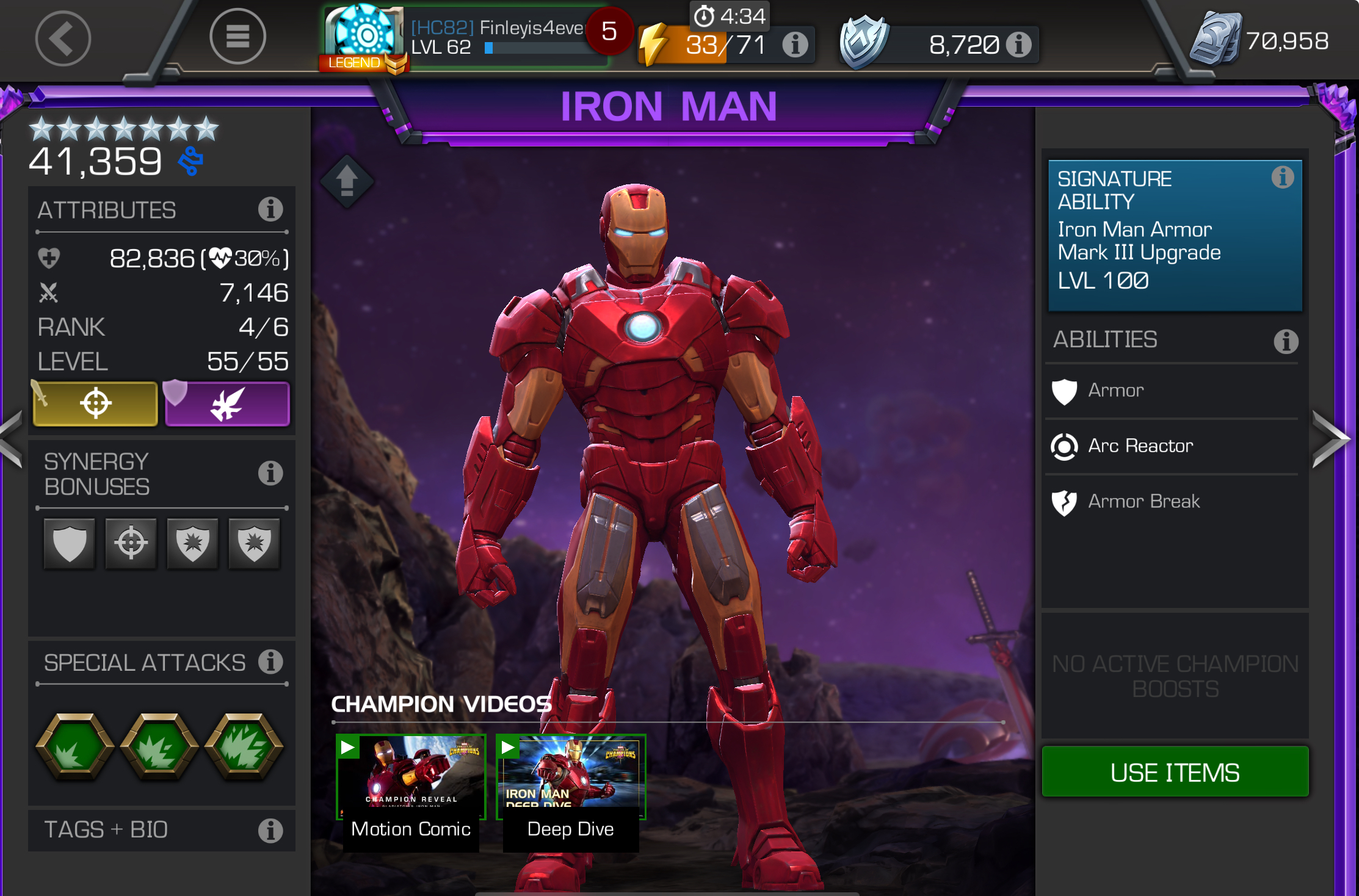Image resolution: width=1359 pixels, height=896 pixels.
Task: Open the Arc Reactor ability entry
Action: tap(1172, 446)
